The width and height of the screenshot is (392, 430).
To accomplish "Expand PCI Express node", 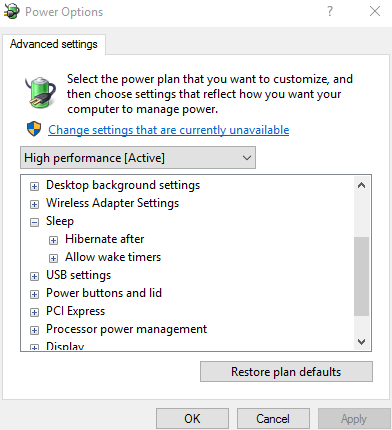I will (x=34, y=312).
